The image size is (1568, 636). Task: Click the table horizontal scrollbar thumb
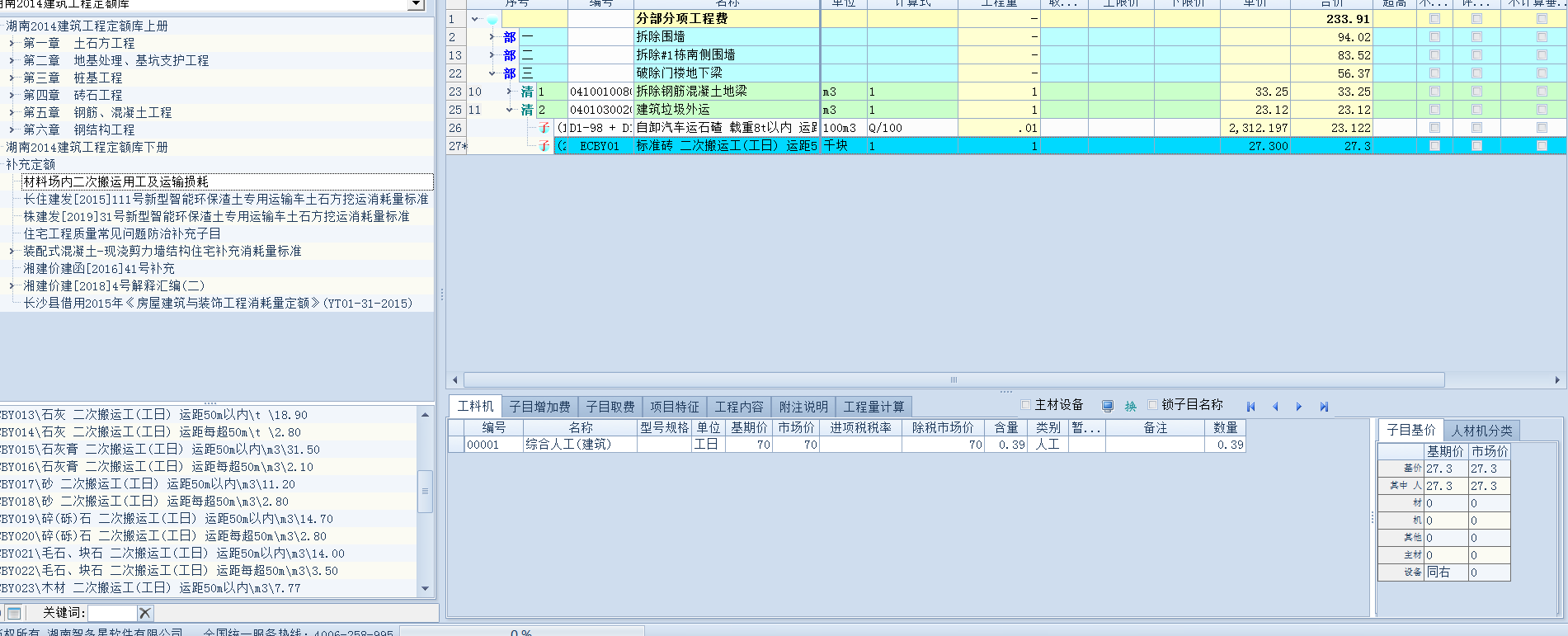(x=954, y=380)
